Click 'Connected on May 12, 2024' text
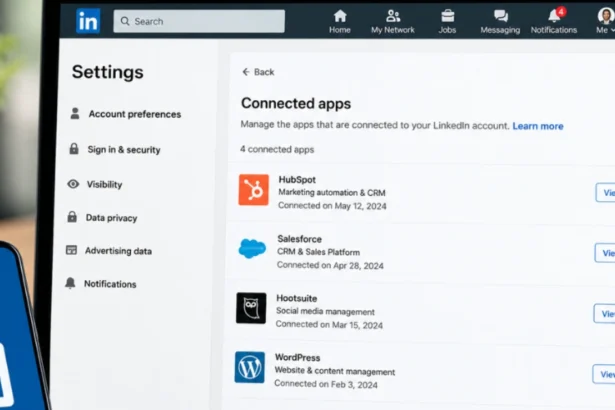 [332, 206]
